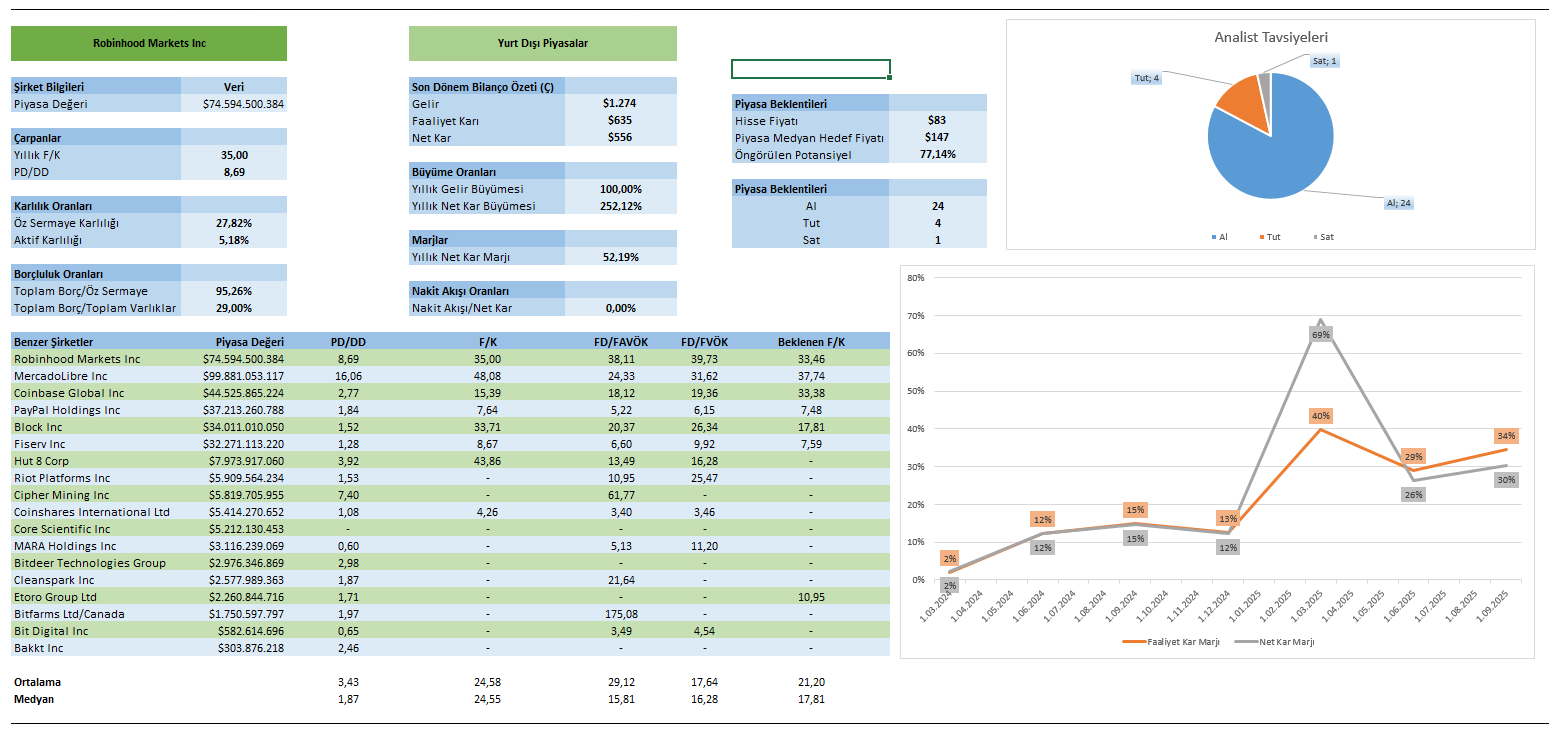Click the Net Kar Marjı legend entry

tap(1281, 642)
